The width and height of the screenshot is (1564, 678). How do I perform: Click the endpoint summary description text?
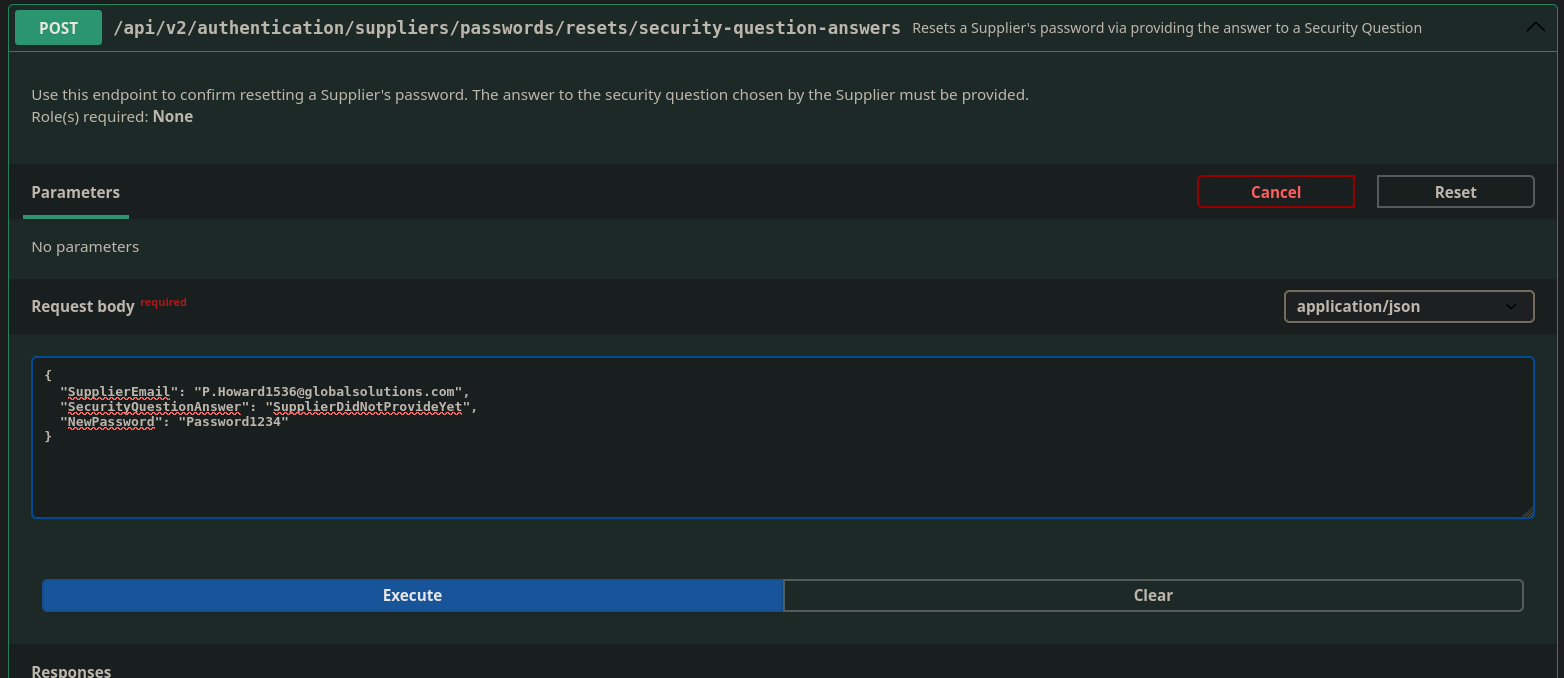[1166, 28]
